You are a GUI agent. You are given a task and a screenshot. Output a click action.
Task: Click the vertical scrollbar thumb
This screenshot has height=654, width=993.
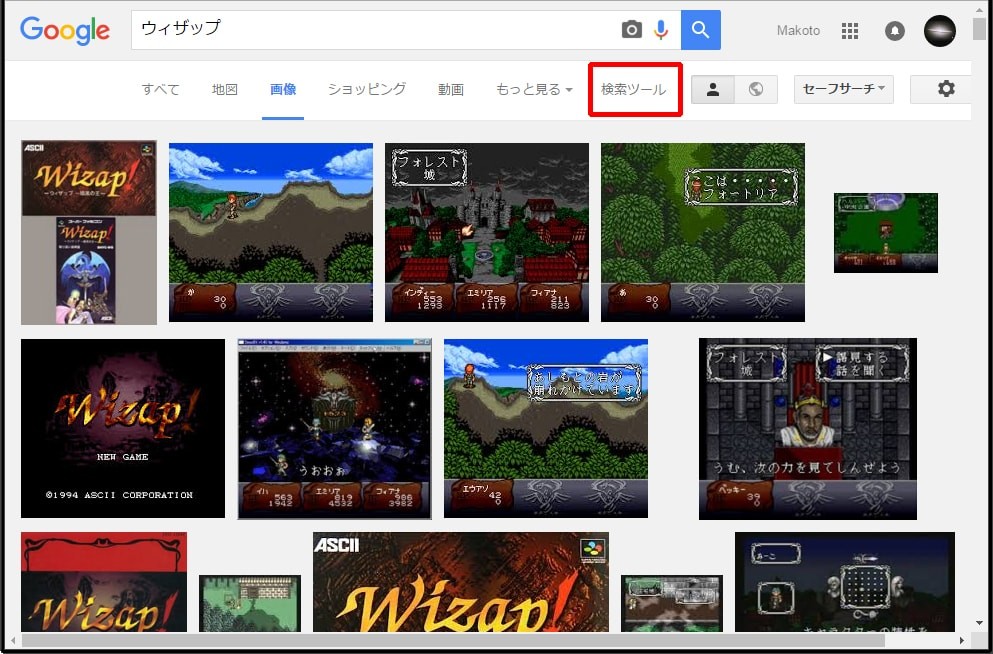(979, 28)
